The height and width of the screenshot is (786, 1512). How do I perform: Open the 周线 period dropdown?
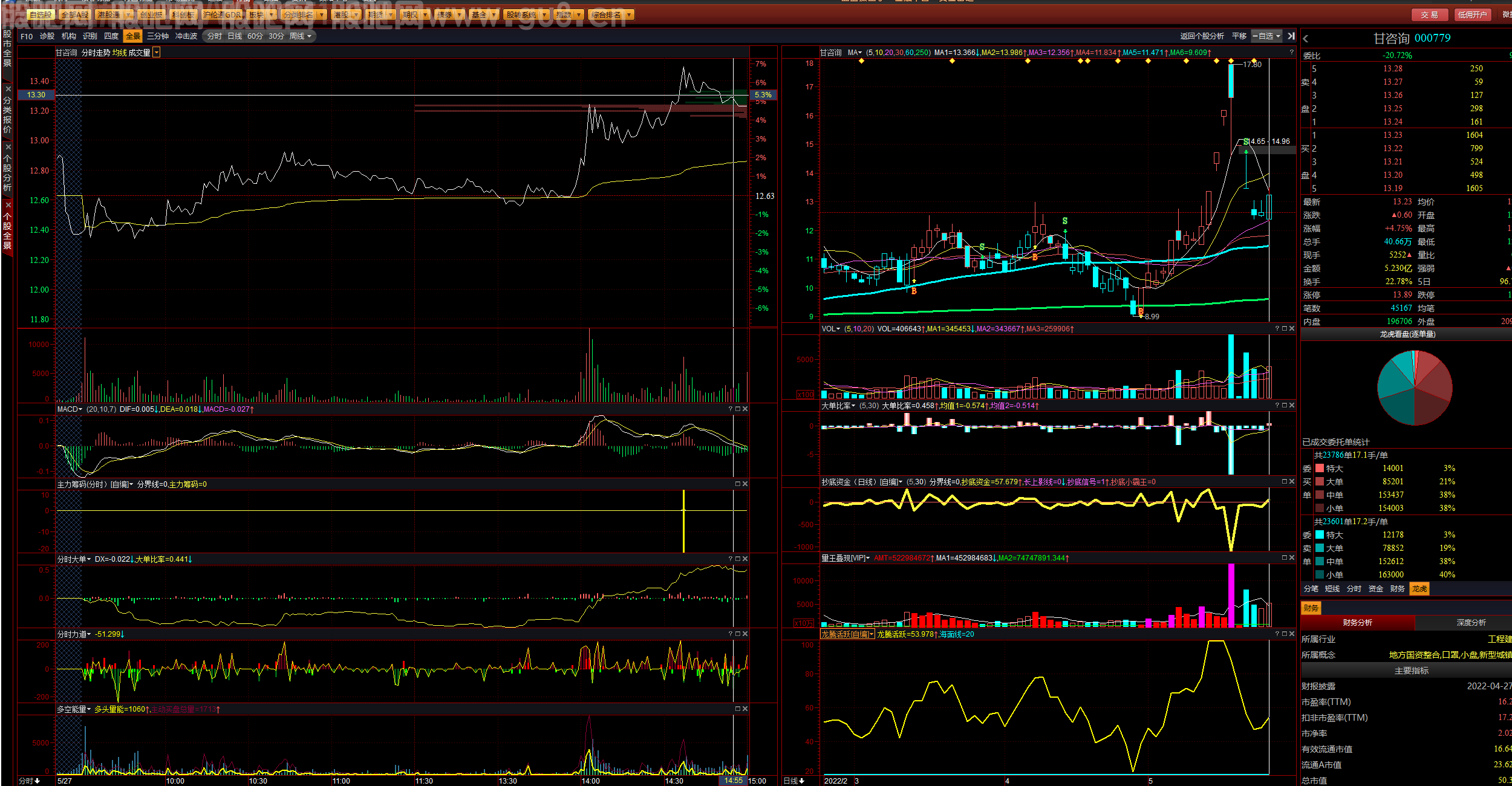click(301, 36)
